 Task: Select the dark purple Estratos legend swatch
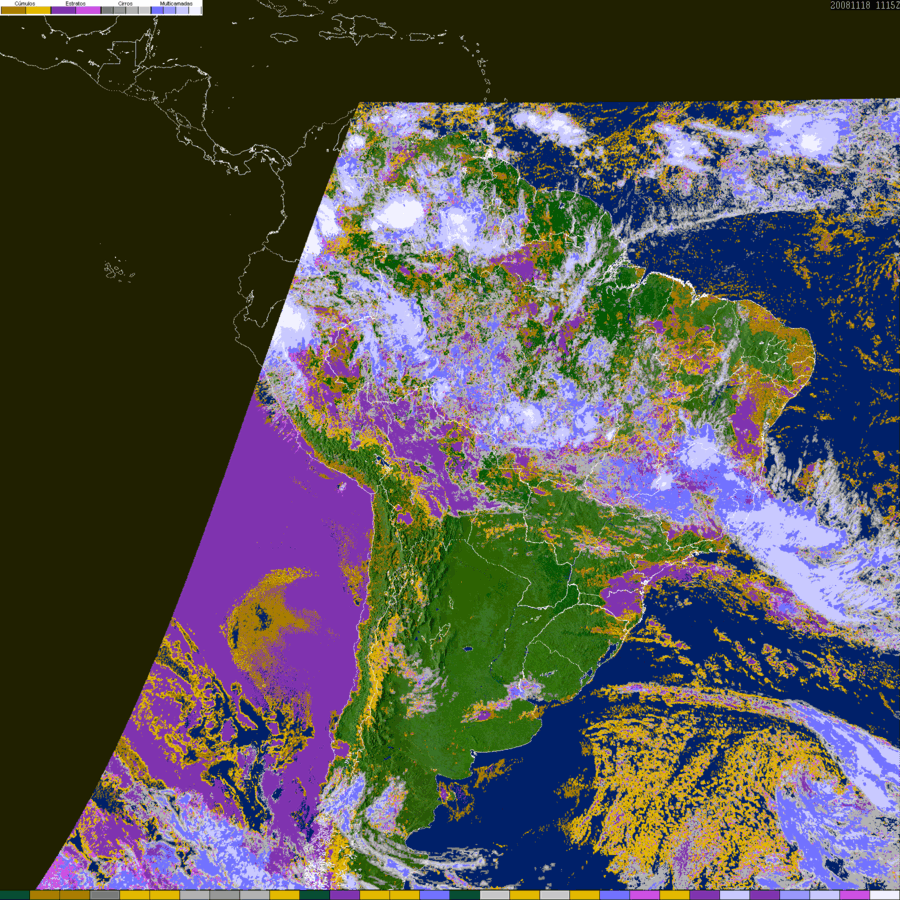coord(63,10)
